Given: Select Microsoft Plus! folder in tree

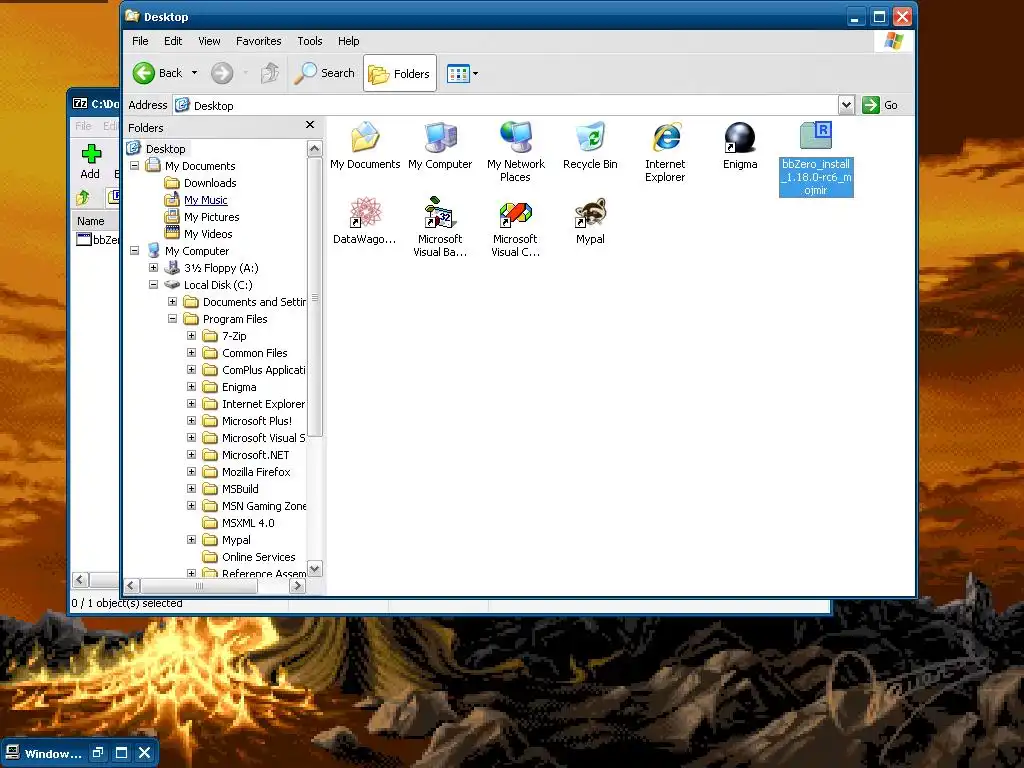Looking at the screenshot, I should (x=257, y=421).
